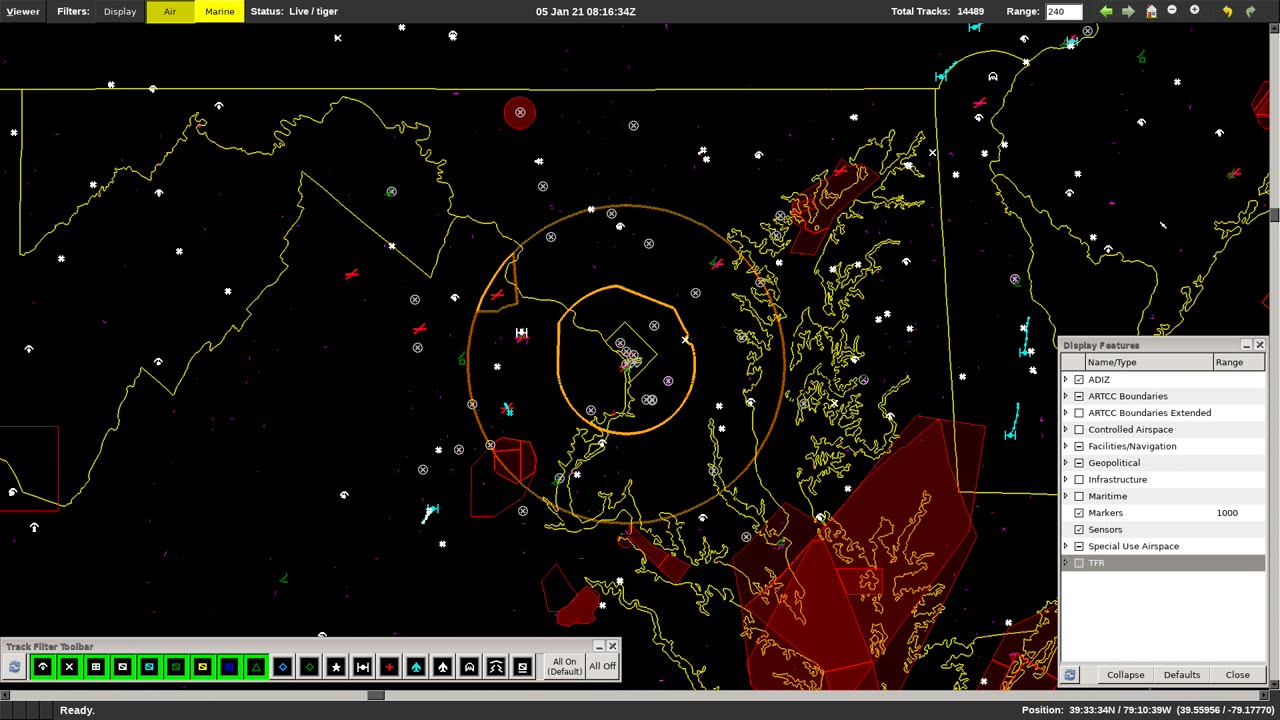Viewport: 1280px width, 720px height.
Task: Toggle the Geopolitical checkbox
Action: coord(1079,463)
